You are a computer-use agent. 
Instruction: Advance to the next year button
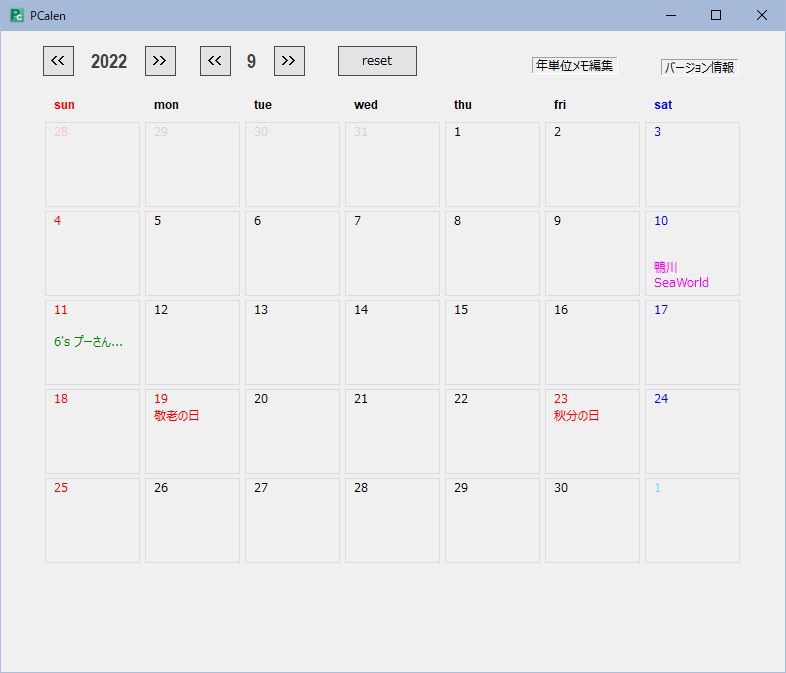tap(160, 61)
